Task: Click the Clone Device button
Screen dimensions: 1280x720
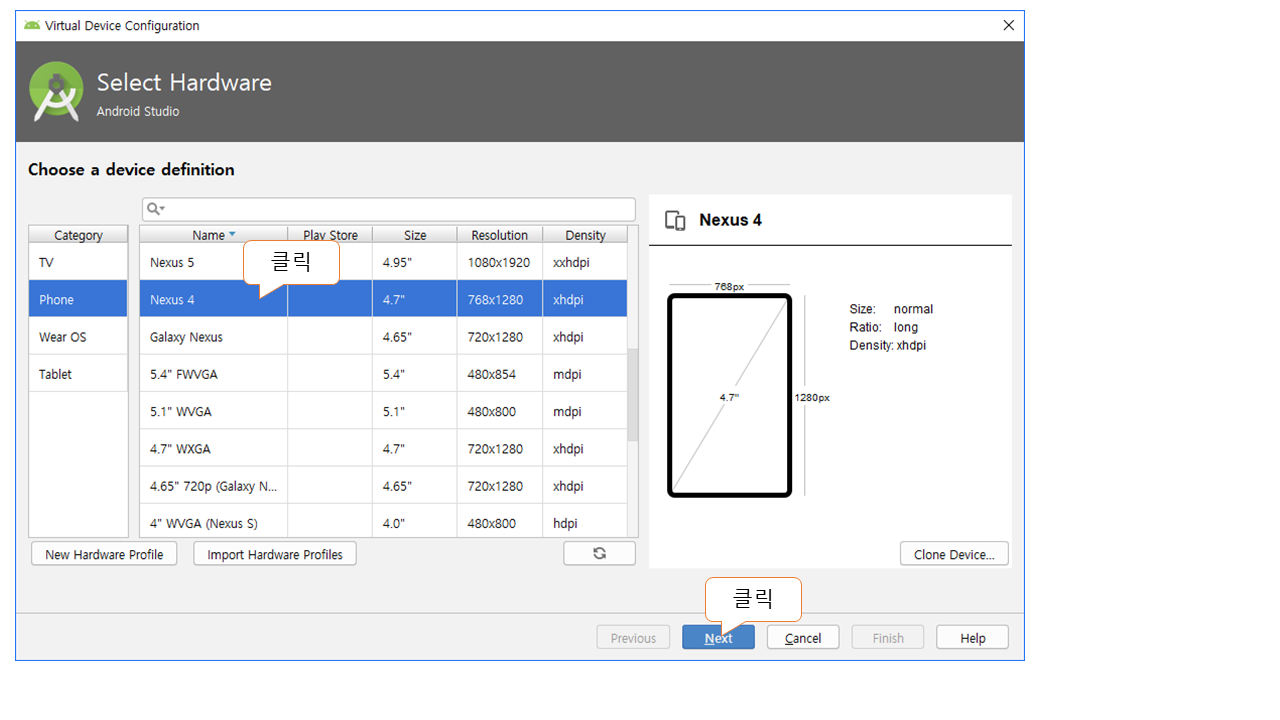Action: point(954,554)
